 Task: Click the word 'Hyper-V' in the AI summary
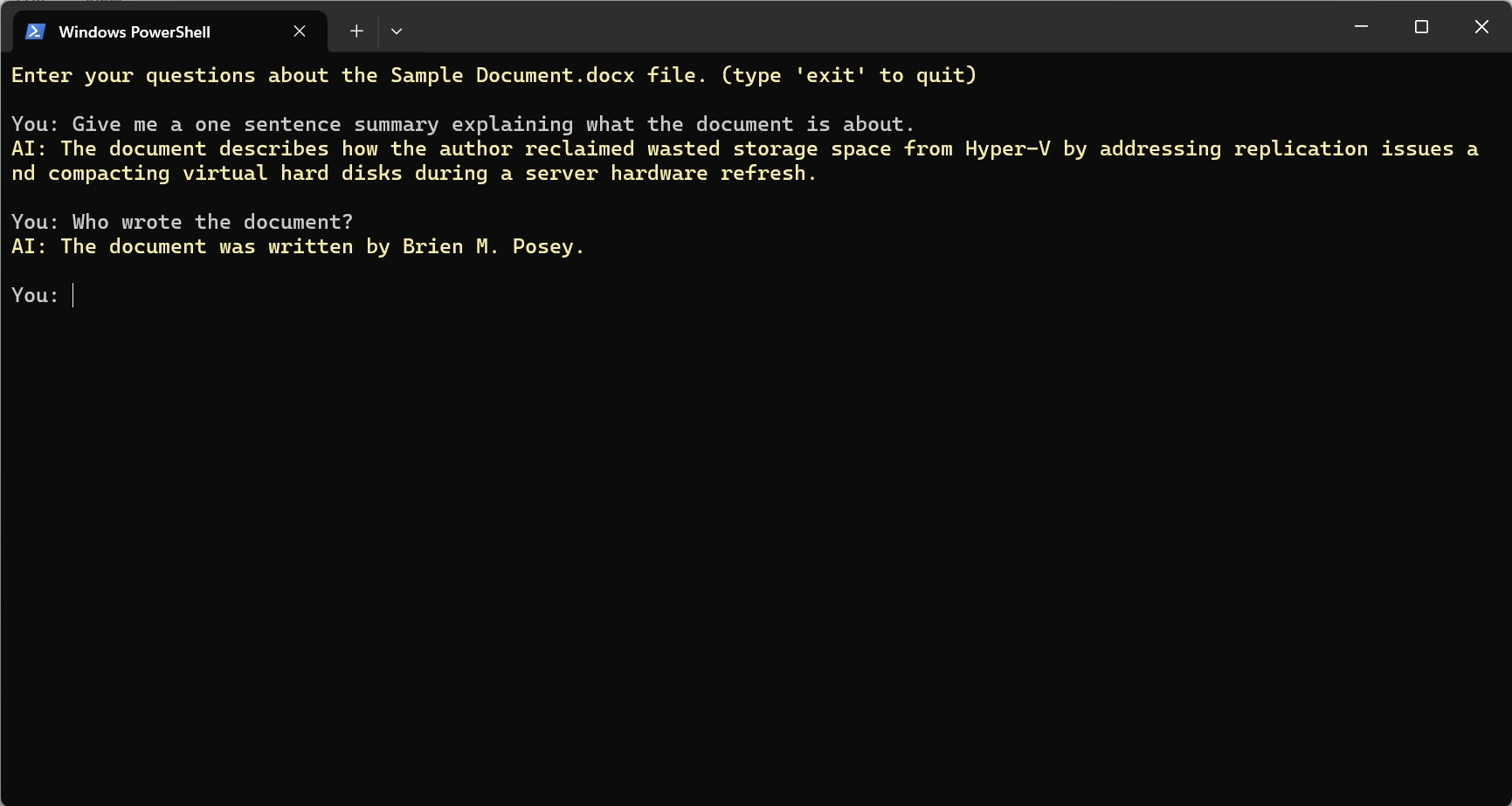click(x=1007, y=149)
